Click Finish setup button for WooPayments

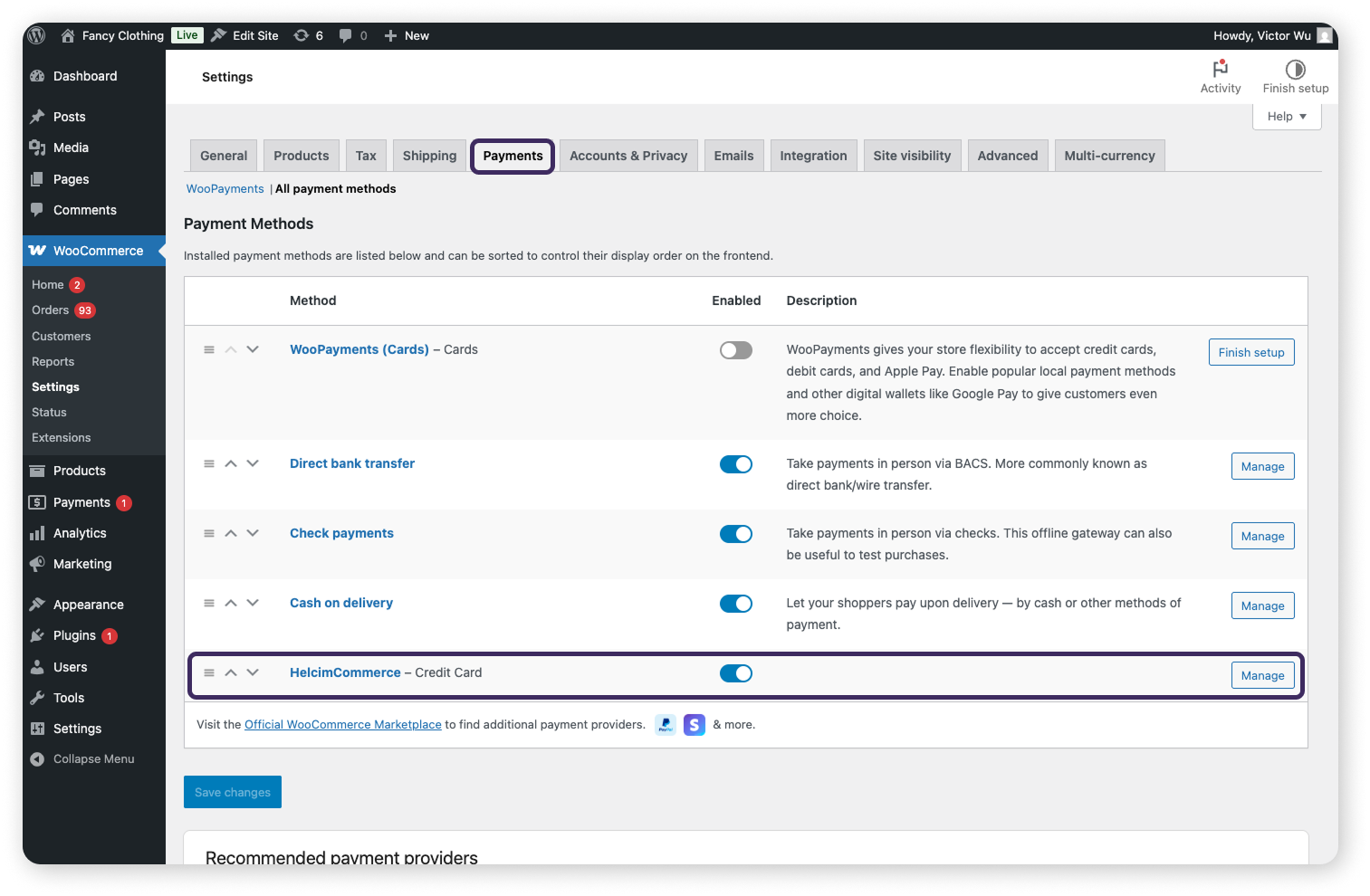(1251, 352)
